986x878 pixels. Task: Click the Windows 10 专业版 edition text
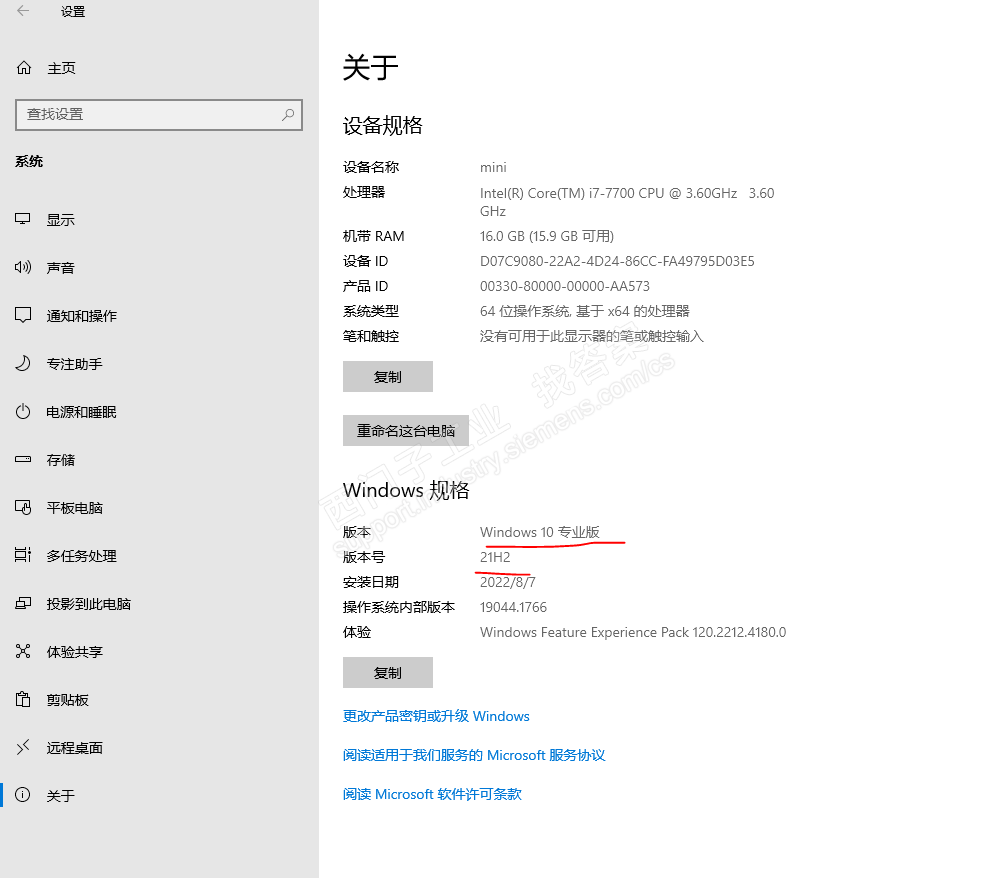540,532
